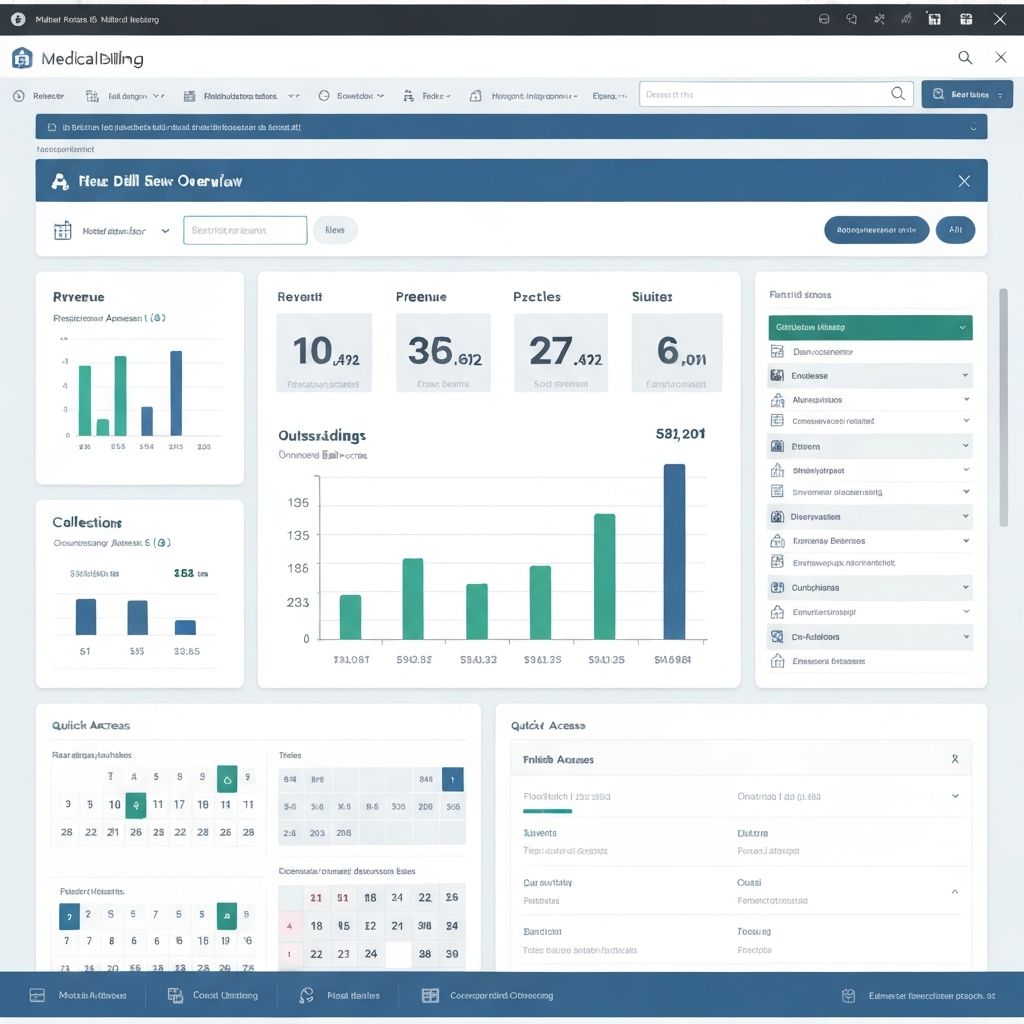Open the dropdown arrow next to the calendar filter

tap(165, 231)
